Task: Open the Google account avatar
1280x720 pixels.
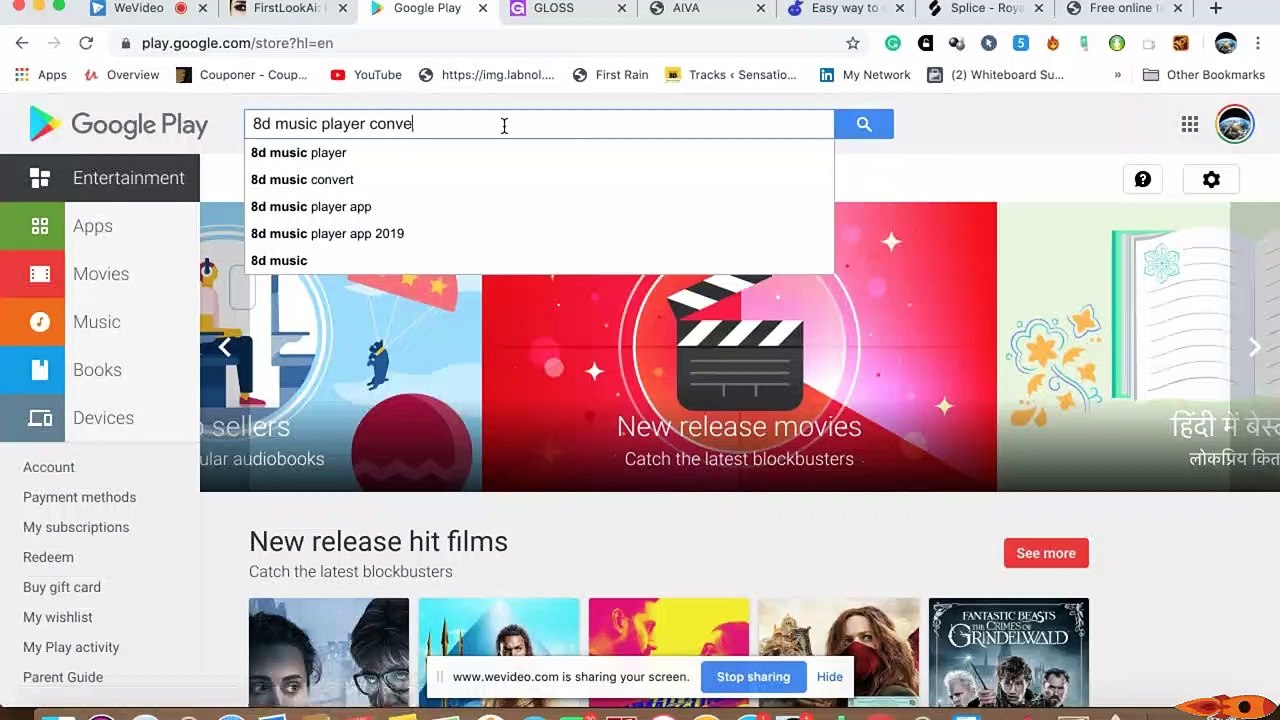Action: (x=1234, y=124)
